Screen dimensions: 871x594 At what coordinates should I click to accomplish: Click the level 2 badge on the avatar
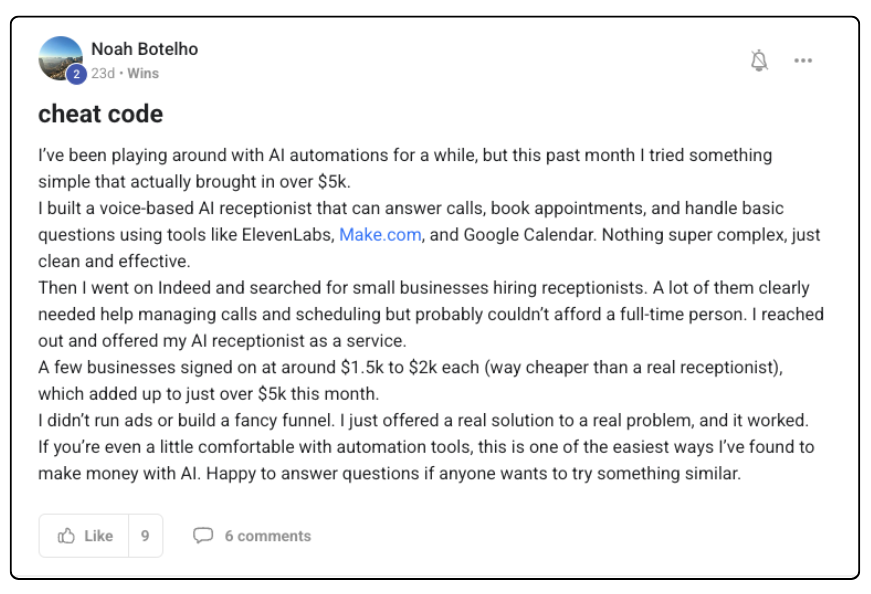click(x=76, y=73)
